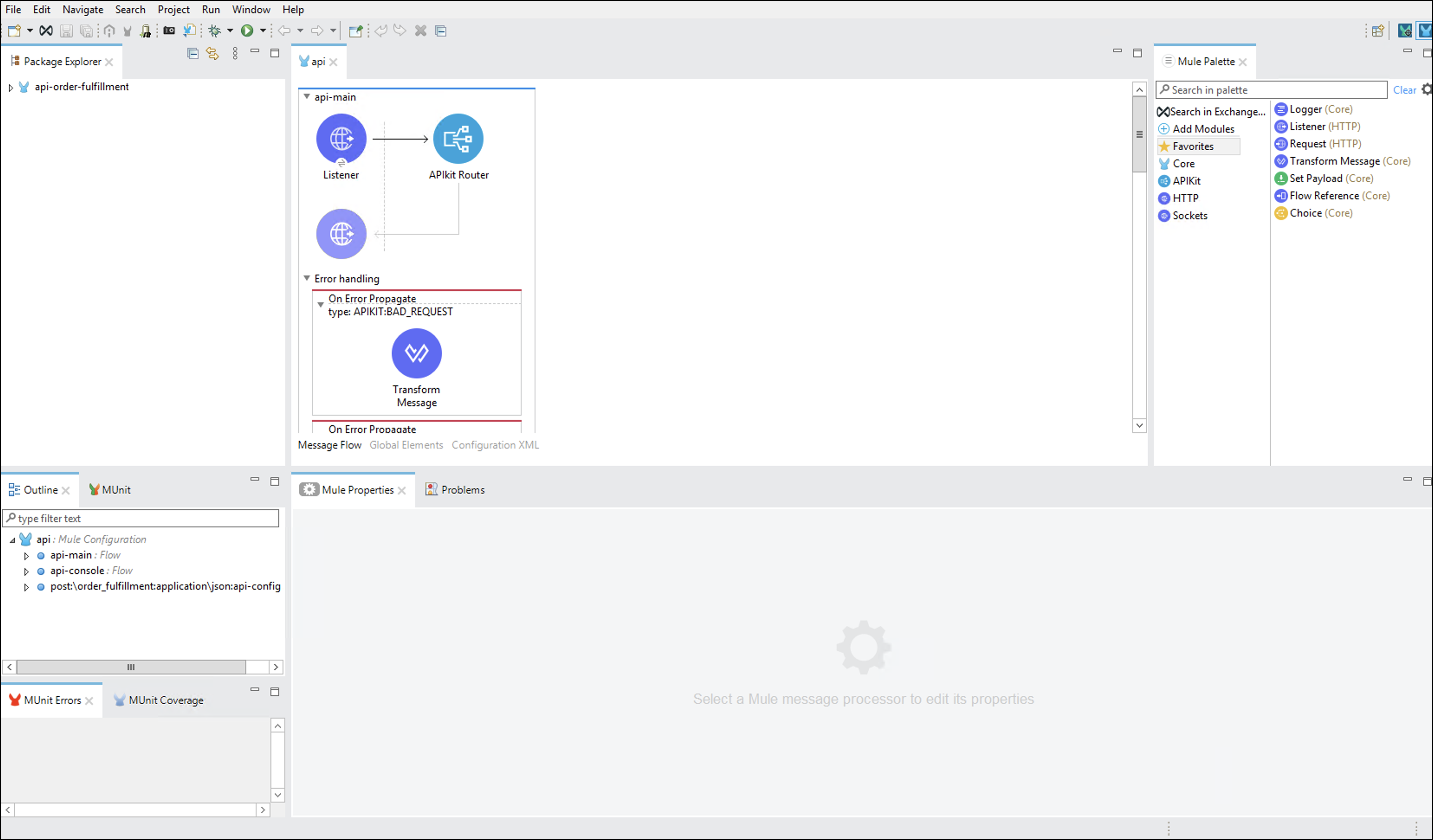
Task: Click the Save toolbar icon
Action: [67, 31]
